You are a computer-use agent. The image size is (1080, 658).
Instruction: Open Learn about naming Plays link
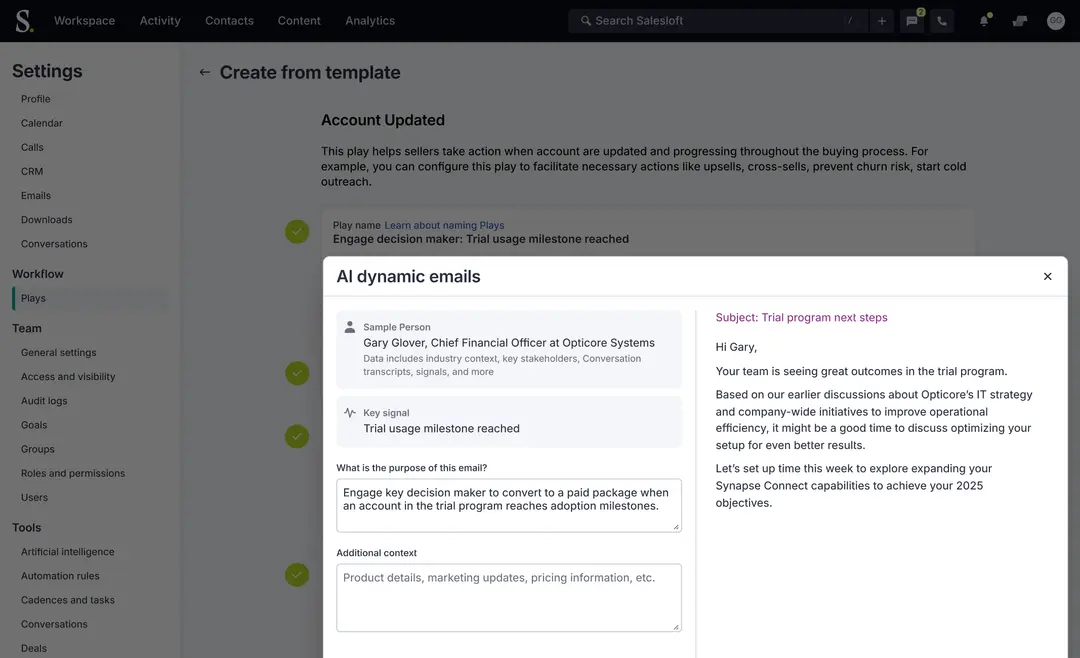pos(444,225)
